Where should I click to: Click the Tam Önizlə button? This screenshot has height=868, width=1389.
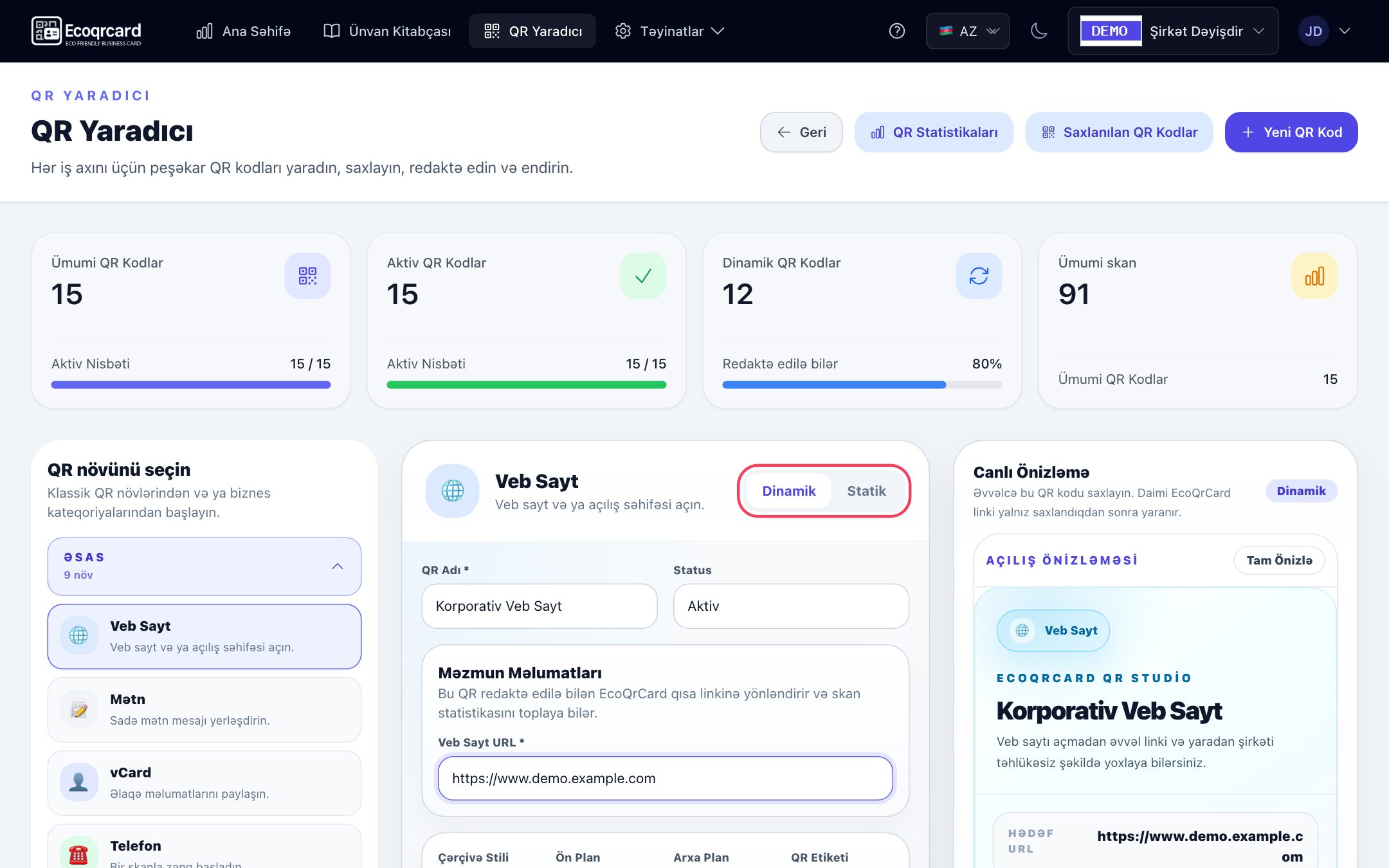pyautogui.click(x=1279, y=560)
